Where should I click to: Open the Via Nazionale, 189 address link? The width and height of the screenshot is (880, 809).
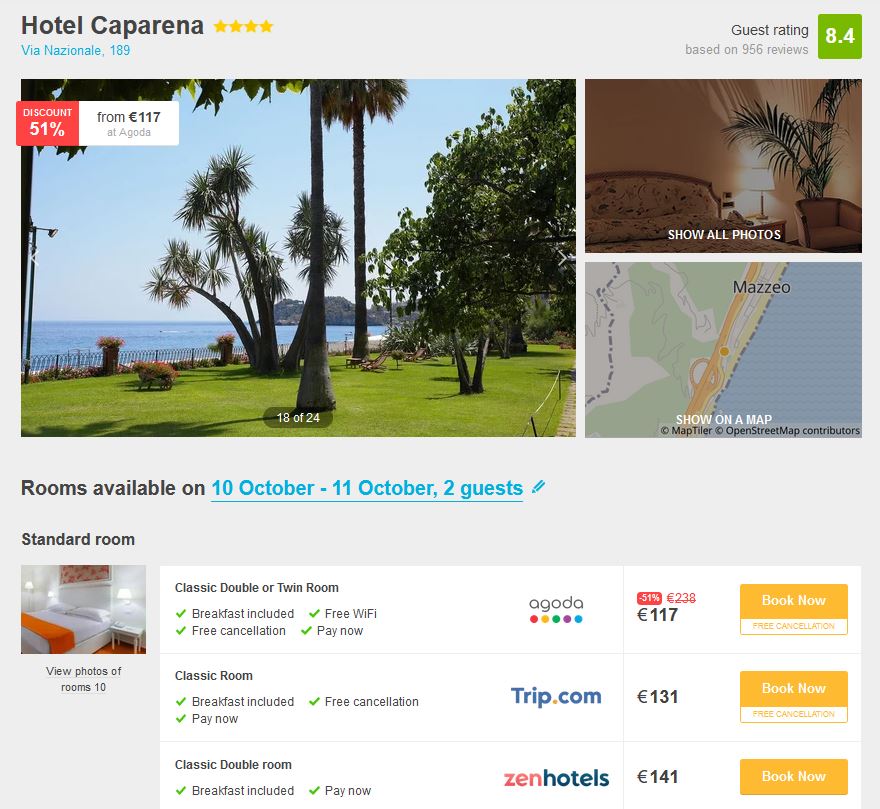point(76,51)
